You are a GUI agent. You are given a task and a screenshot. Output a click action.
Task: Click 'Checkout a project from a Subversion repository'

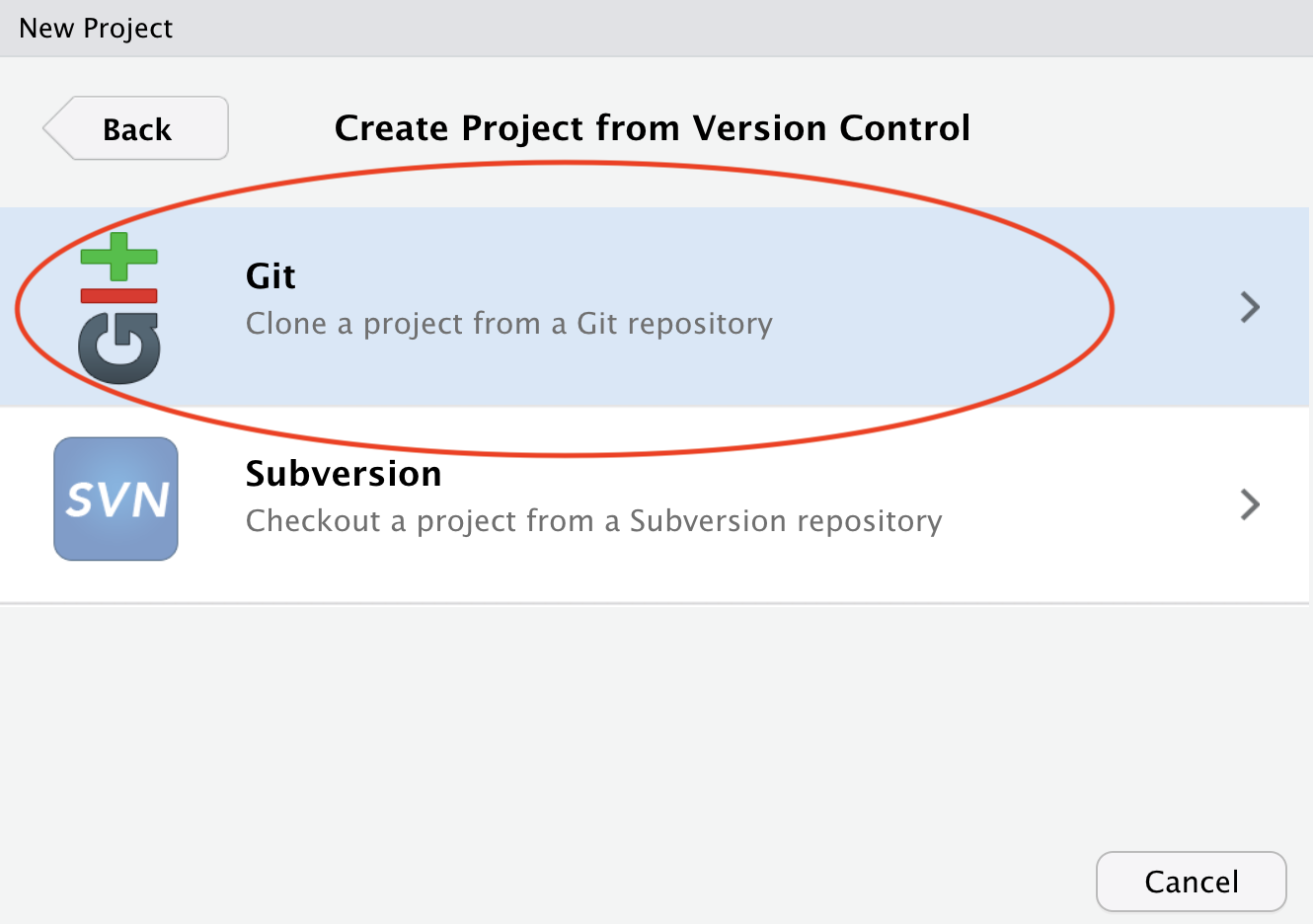click(594, 521)
